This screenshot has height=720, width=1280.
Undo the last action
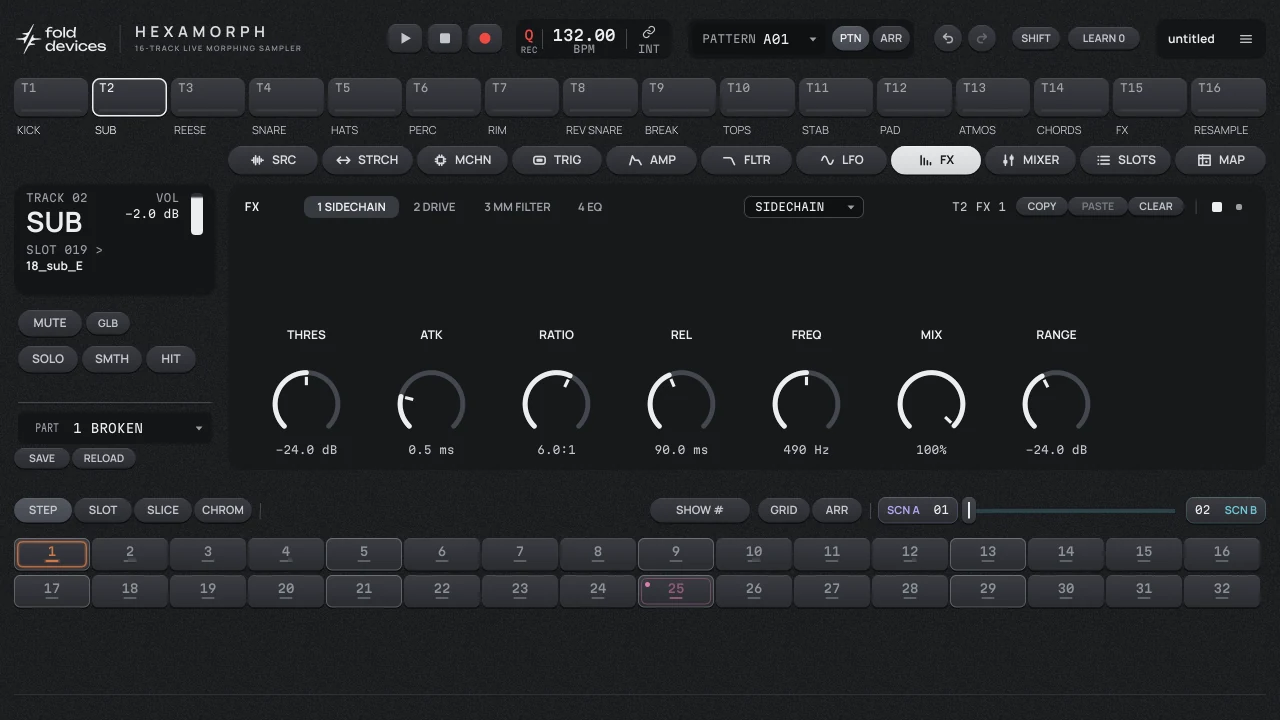click(948, 38)
